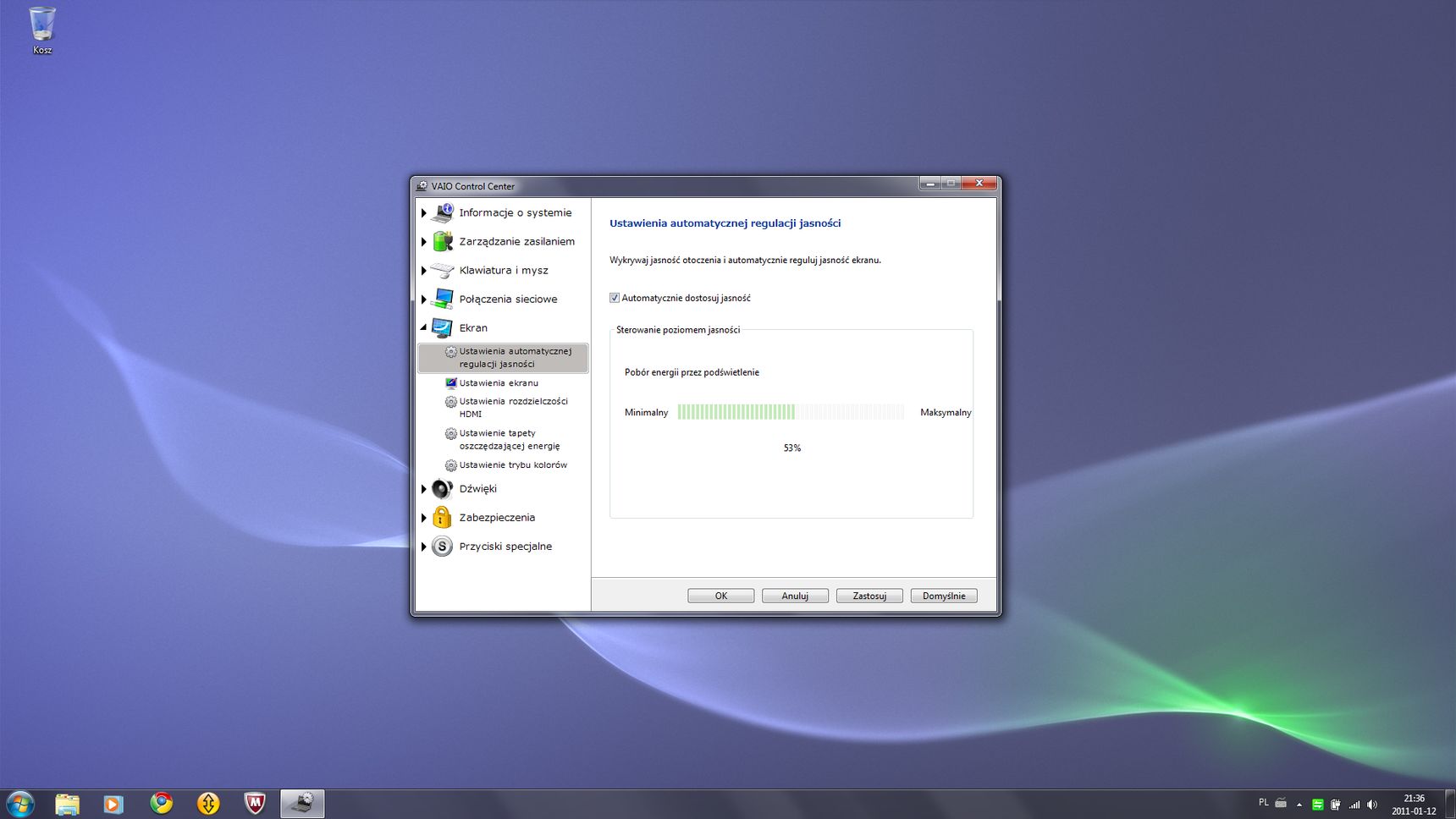The width and height of the screenshot is (1456, 819).
Task: Click the PL language indicator
Action: pos(1263,802)
